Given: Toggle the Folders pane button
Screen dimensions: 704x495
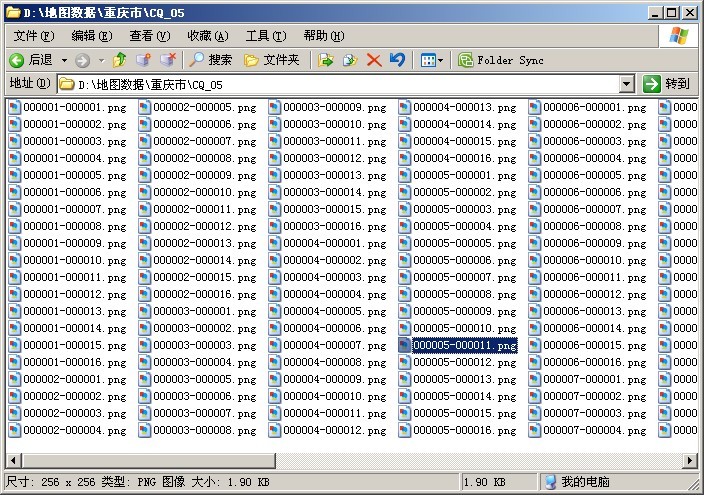Looking at the screenshot, I should coord(272,60).
